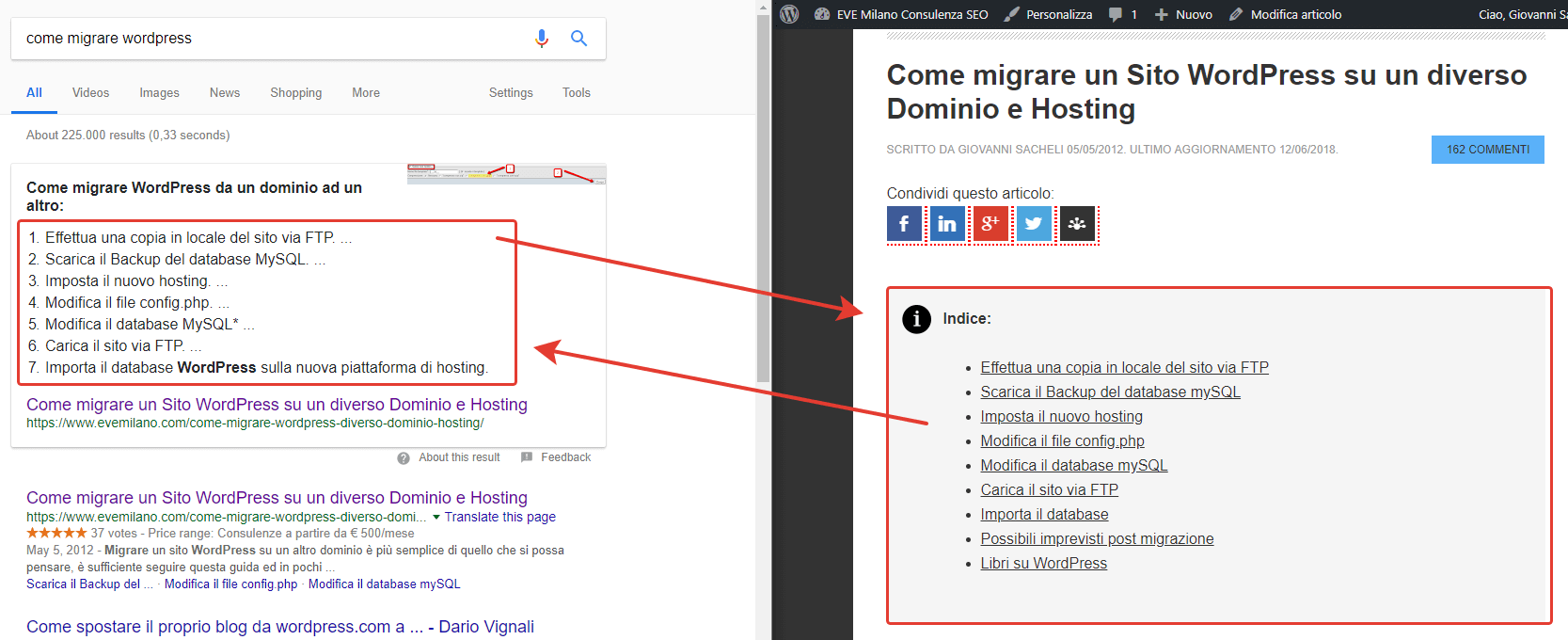The image size is (1568, 640).
Task: Jump to Libri su WordPress section
Action: pyautogui.click(x=1044, y=564)
